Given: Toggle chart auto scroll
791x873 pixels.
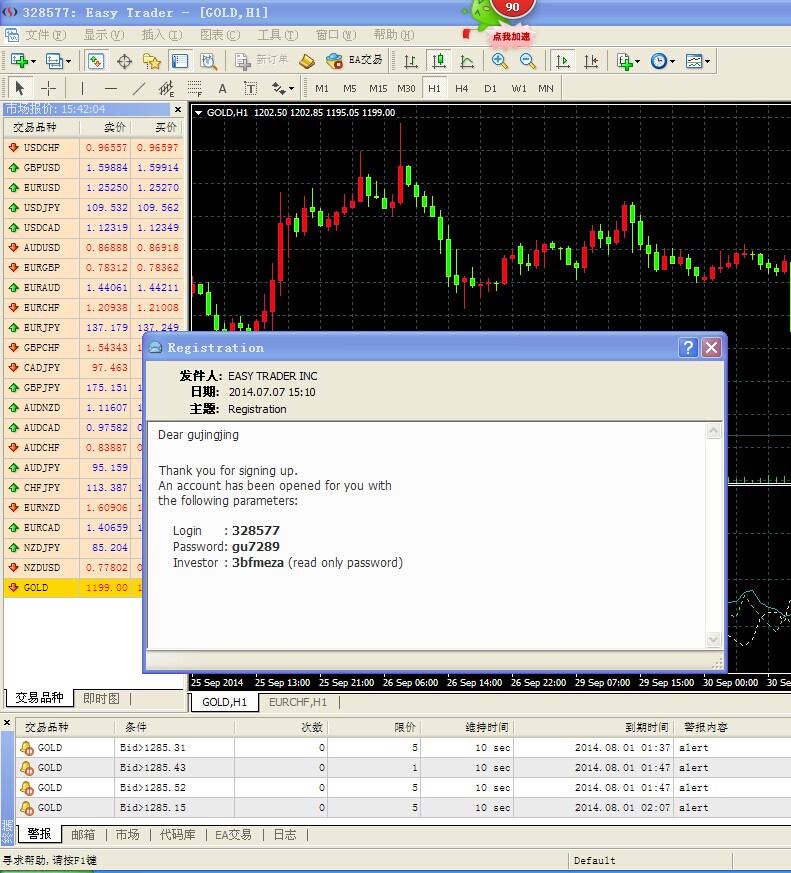Looking at the screenshot, I should [x=563, y=61].
